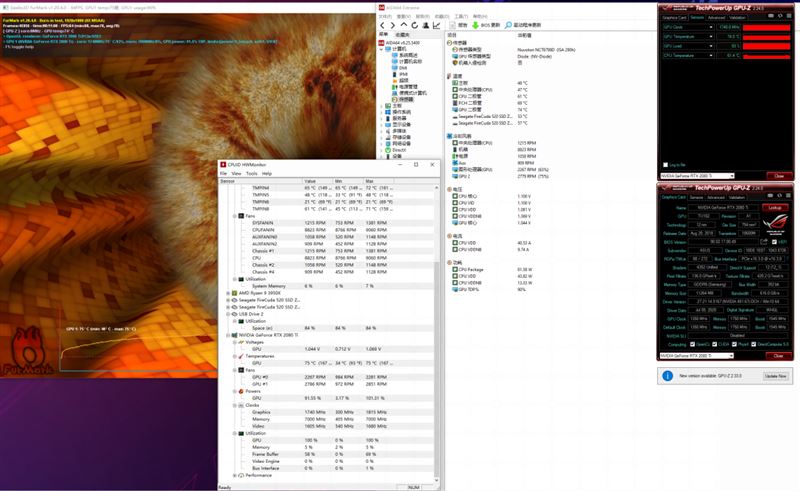Expand AMD Ryzen 9 3950X tree node
Viewport: 800px width, 491px height.
[228, 293]
